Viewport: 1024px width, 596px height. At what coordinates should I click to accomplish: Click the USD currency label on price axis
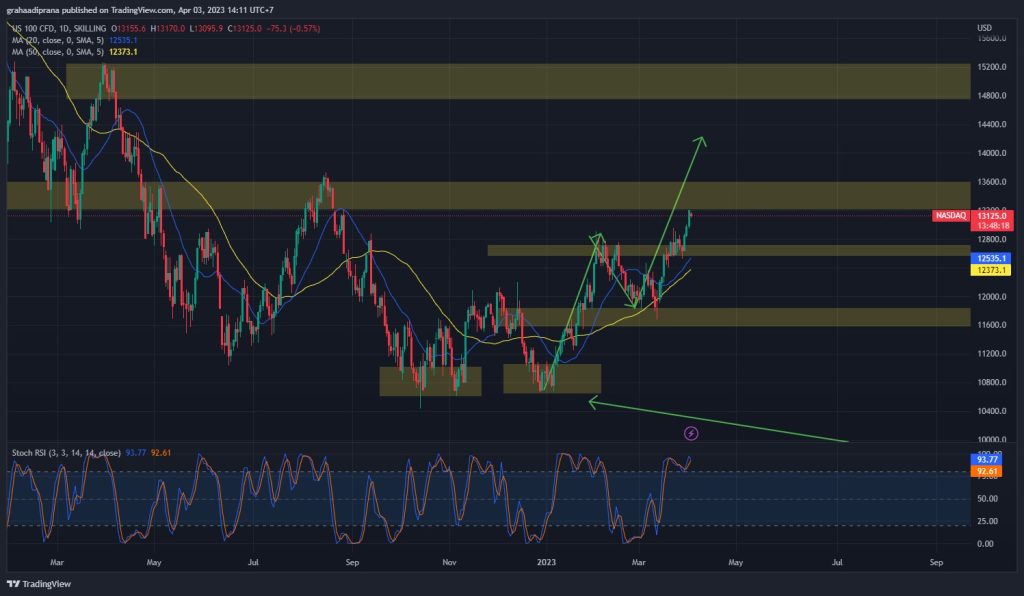pyautogui.click(x=984, y=27)
